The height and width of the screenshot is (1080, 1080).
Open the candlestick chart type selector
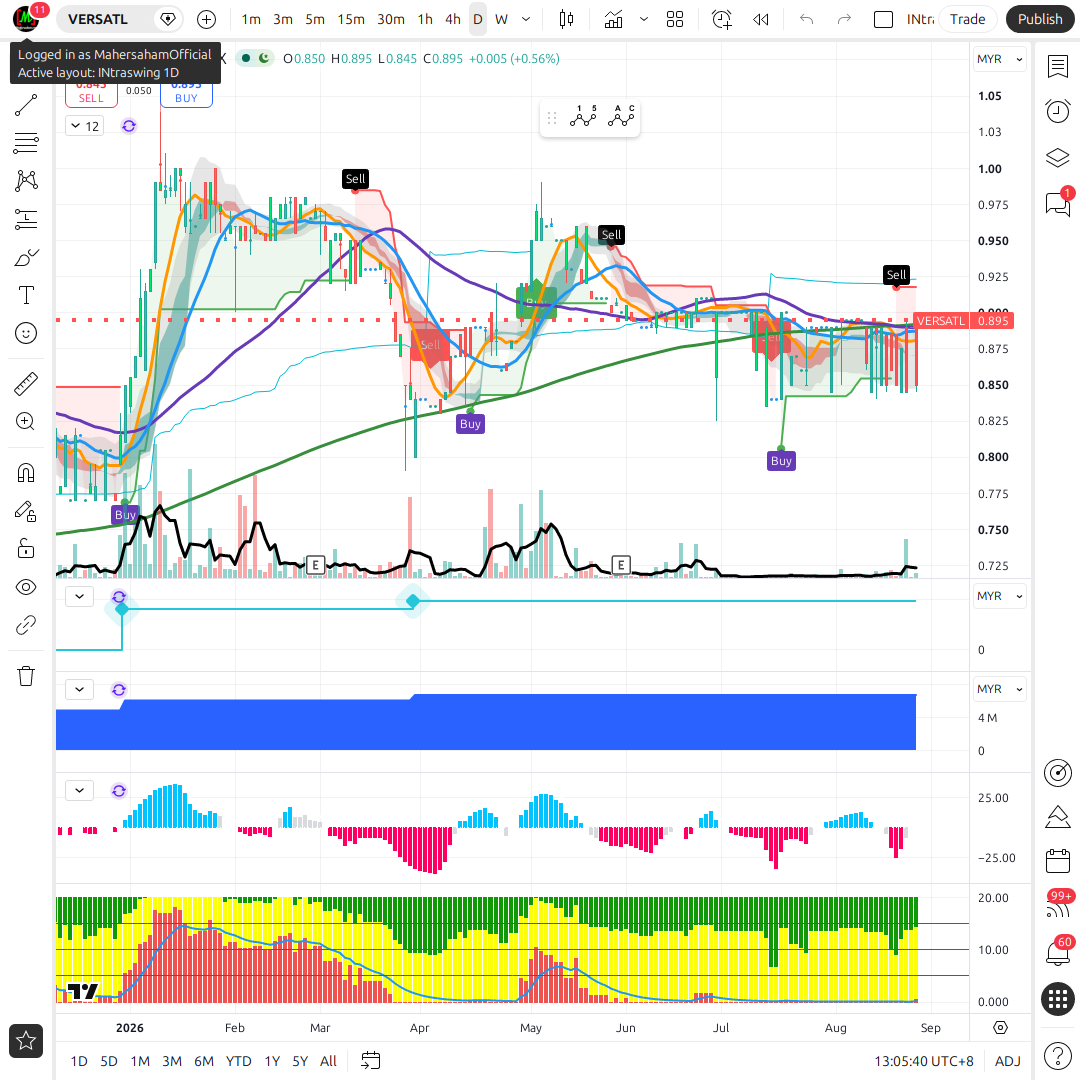(566, 19)
